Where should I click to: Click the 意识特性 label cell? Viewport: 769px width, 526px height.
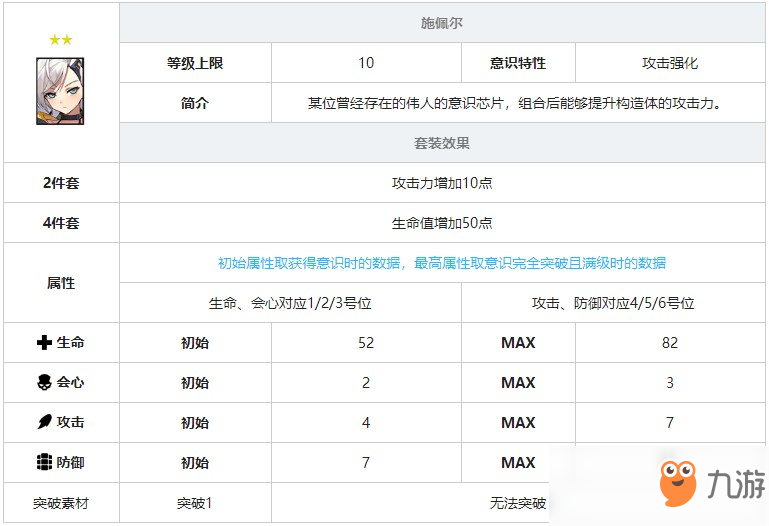pyautogui.click(x=518, y=63)
